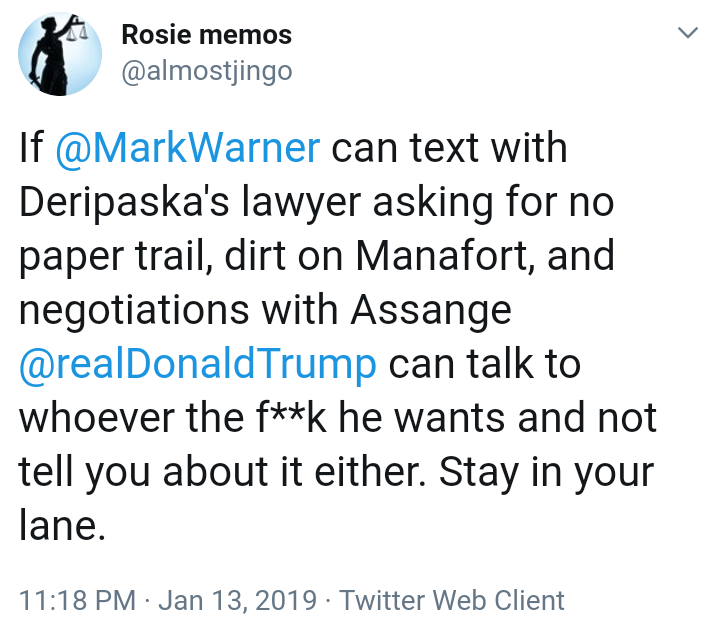Click the scales icon in the avatar

click(x=77, y=31)
